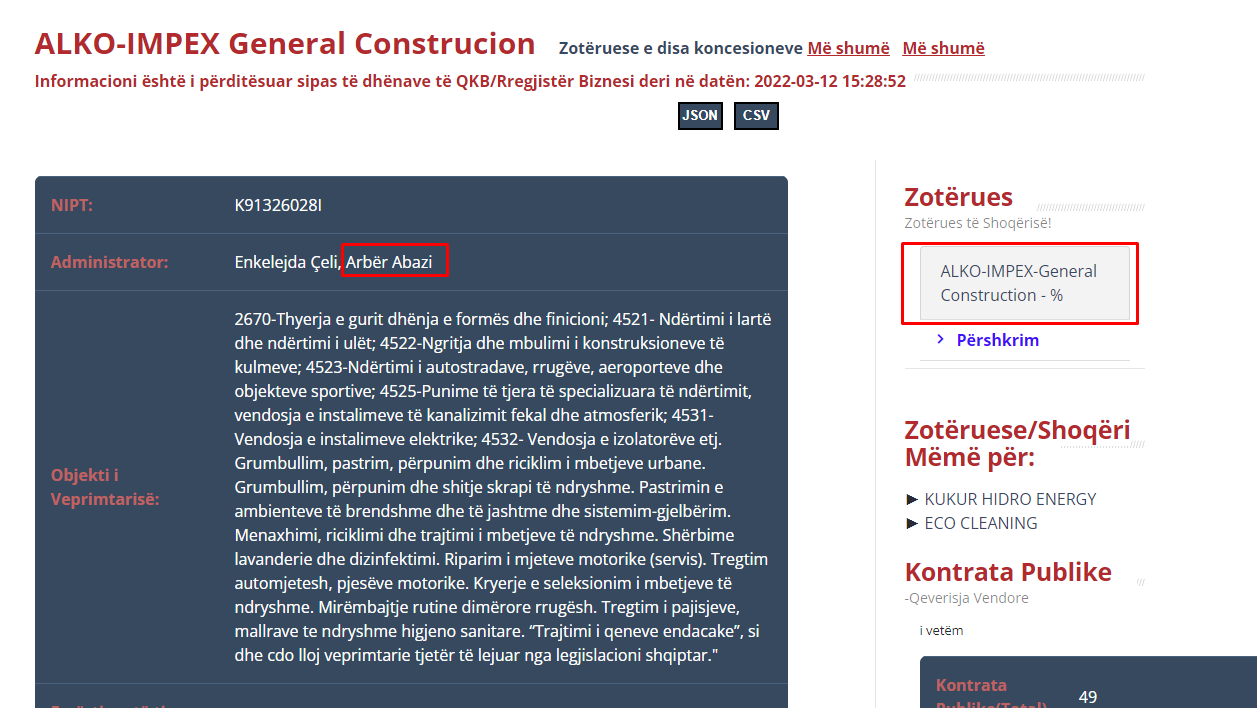Image resolution: width=1257 pixels, height=708 pixels.
Task: Click the NIPT value K91326028I
Action: pyautogui.click(x=278, y=206)
